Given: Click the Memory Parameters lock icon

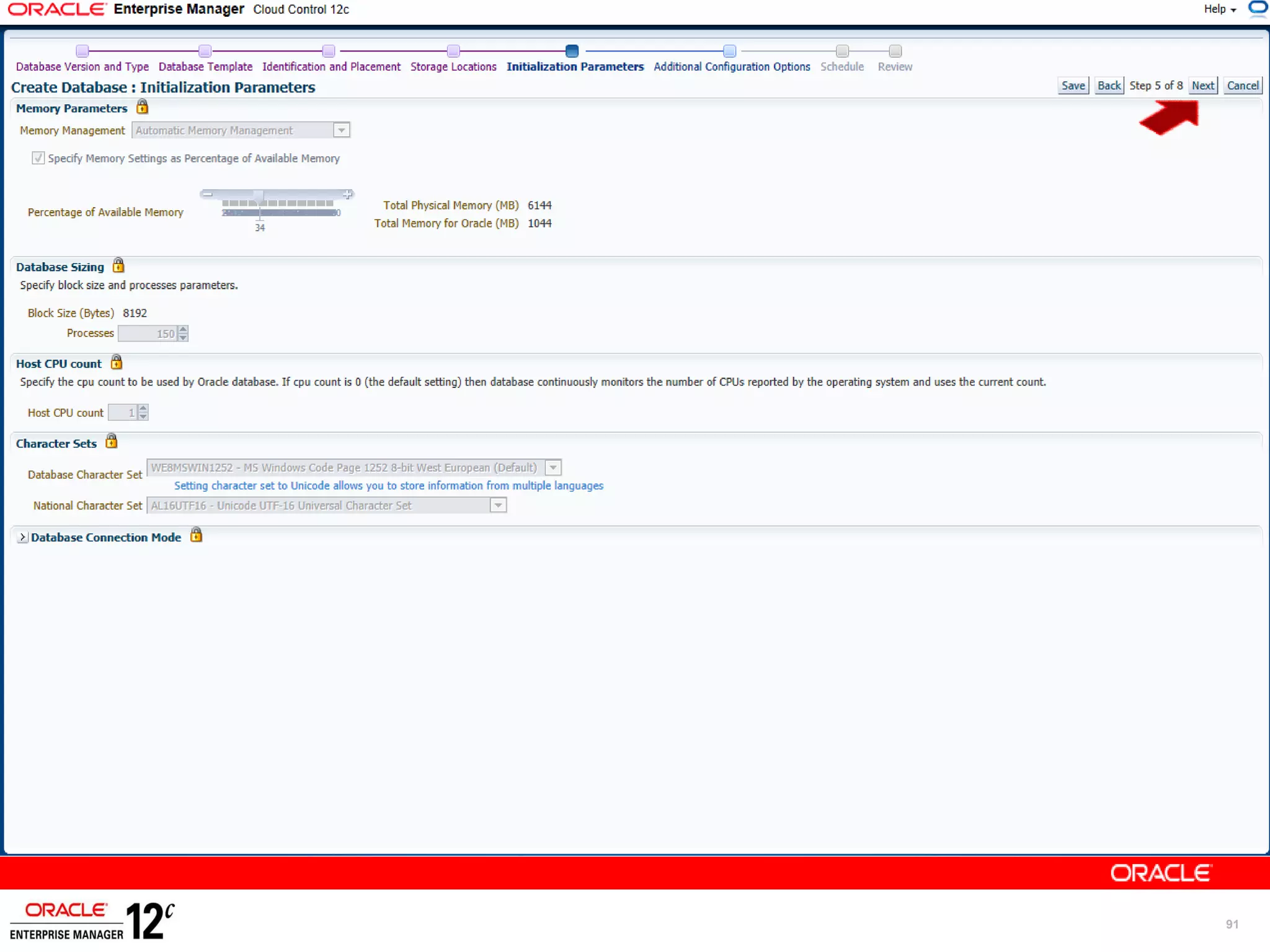Looking at the screenshot, I should tap(142, 107).
